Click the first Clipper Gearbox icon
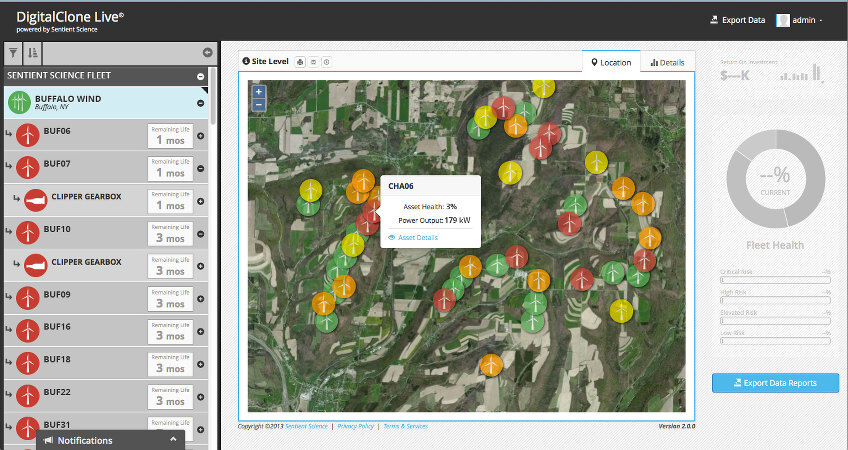848x450 pixels. coord(35,200)
